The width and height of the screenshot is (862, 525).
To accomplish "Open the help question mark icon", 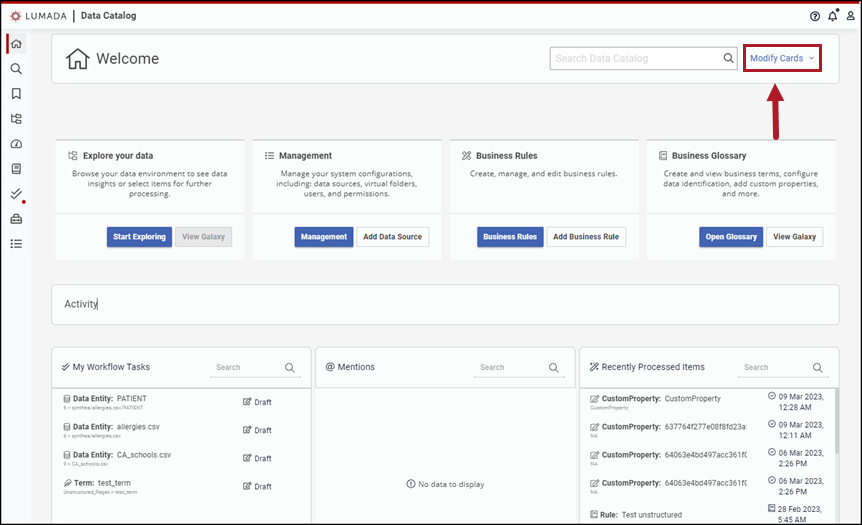I will pyautogui.click(x=814, y=16).
